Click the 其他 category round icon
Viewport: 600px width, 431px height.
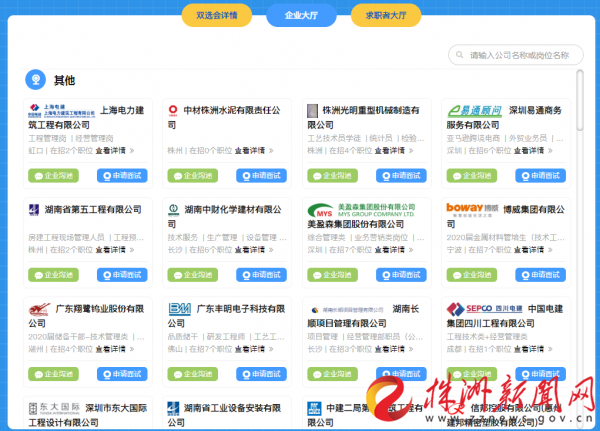(36, 80)
